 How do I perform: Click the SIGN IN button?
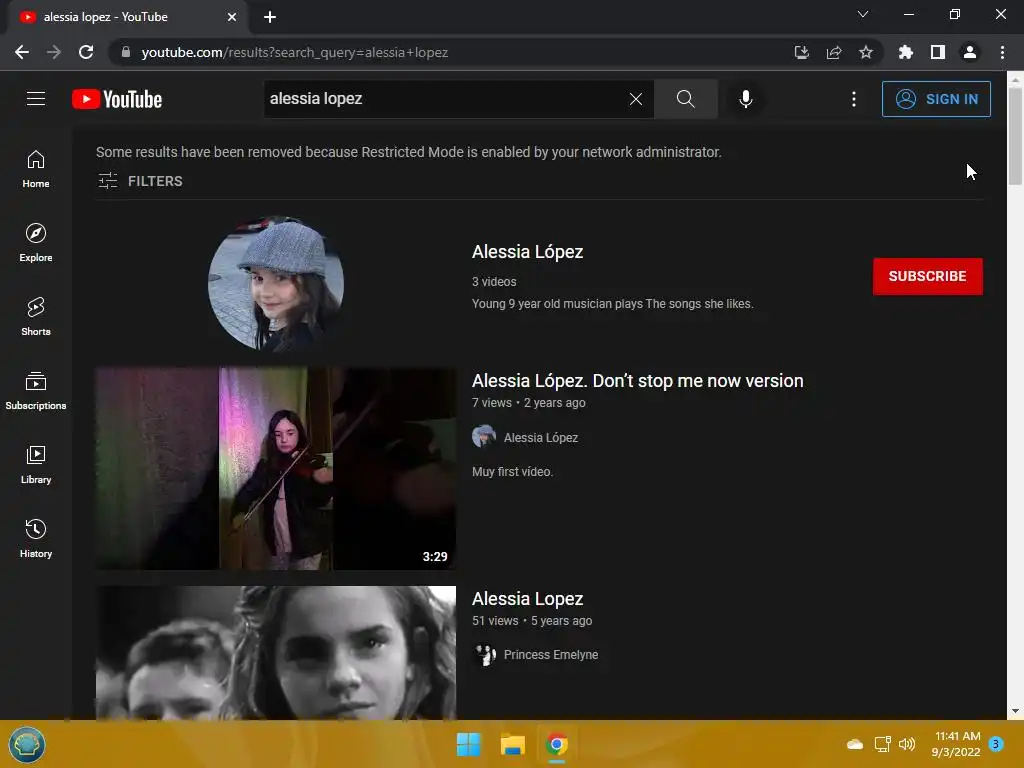tap(936, 99)
